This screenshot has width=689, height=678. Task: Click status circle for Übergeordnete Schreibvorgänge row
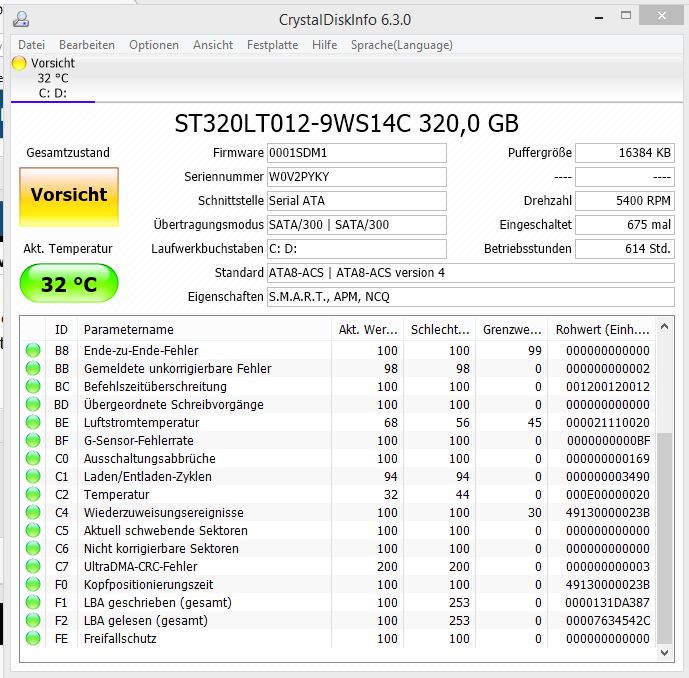[x=33, y=404]
